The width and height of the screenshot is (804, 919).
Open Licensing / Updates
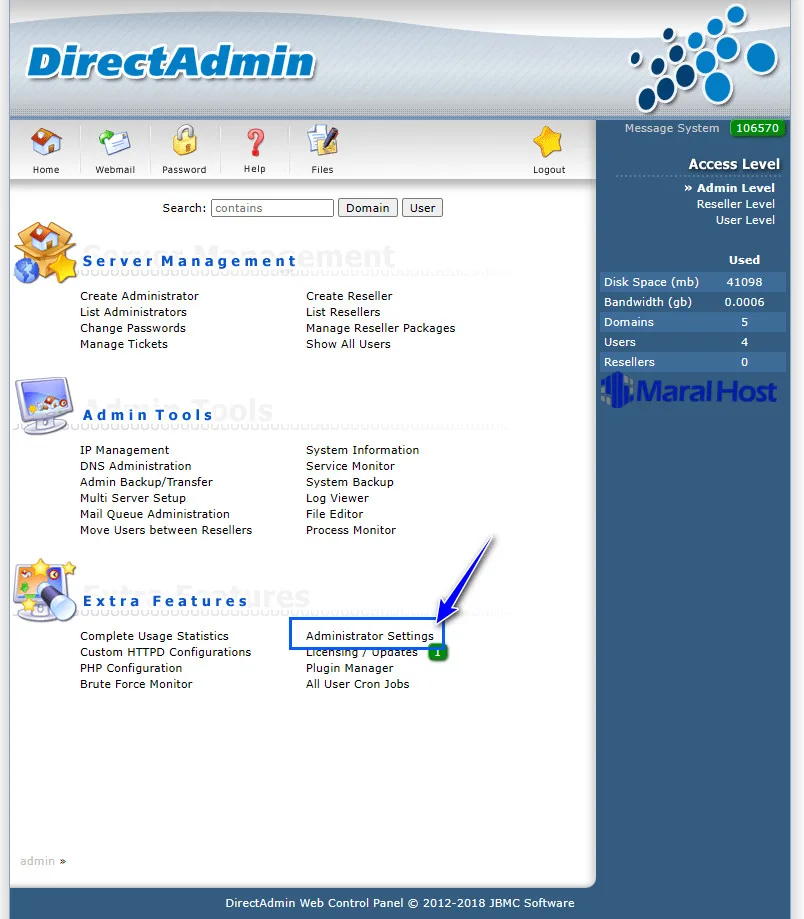click(363, 651)
